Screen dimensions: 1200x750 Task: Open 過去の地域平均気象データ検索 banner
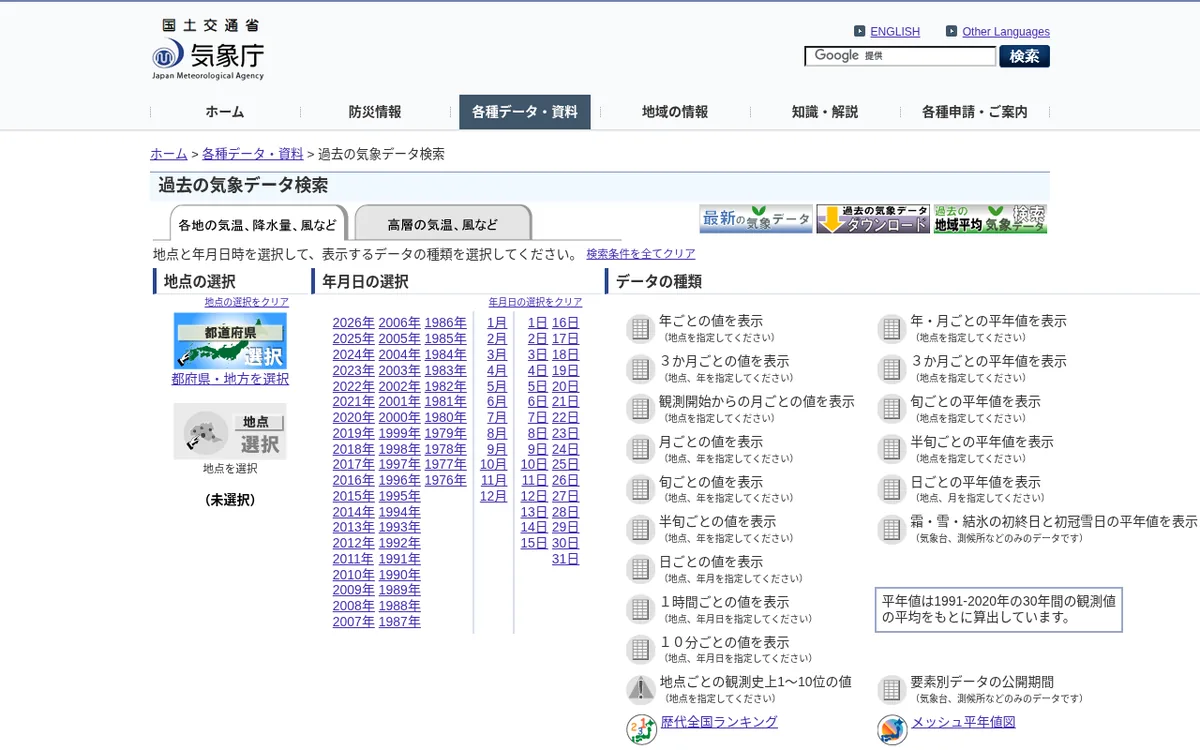[x=990, y=219]
